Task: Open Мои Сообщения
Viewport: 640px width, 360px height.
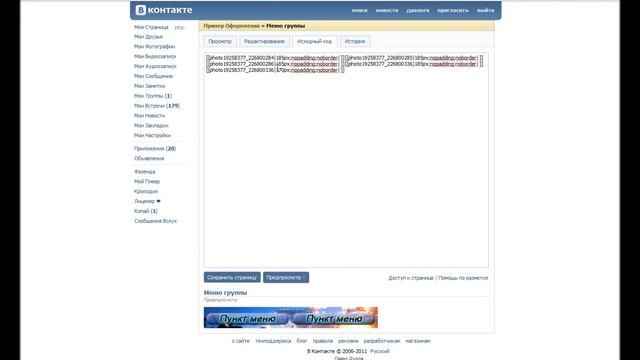Action: point(153,76)
